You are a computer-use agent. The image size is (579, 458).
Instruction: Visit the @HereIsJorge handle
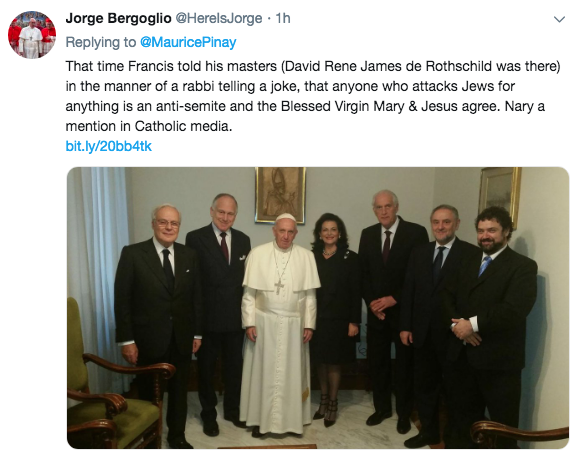pos(218,18)
